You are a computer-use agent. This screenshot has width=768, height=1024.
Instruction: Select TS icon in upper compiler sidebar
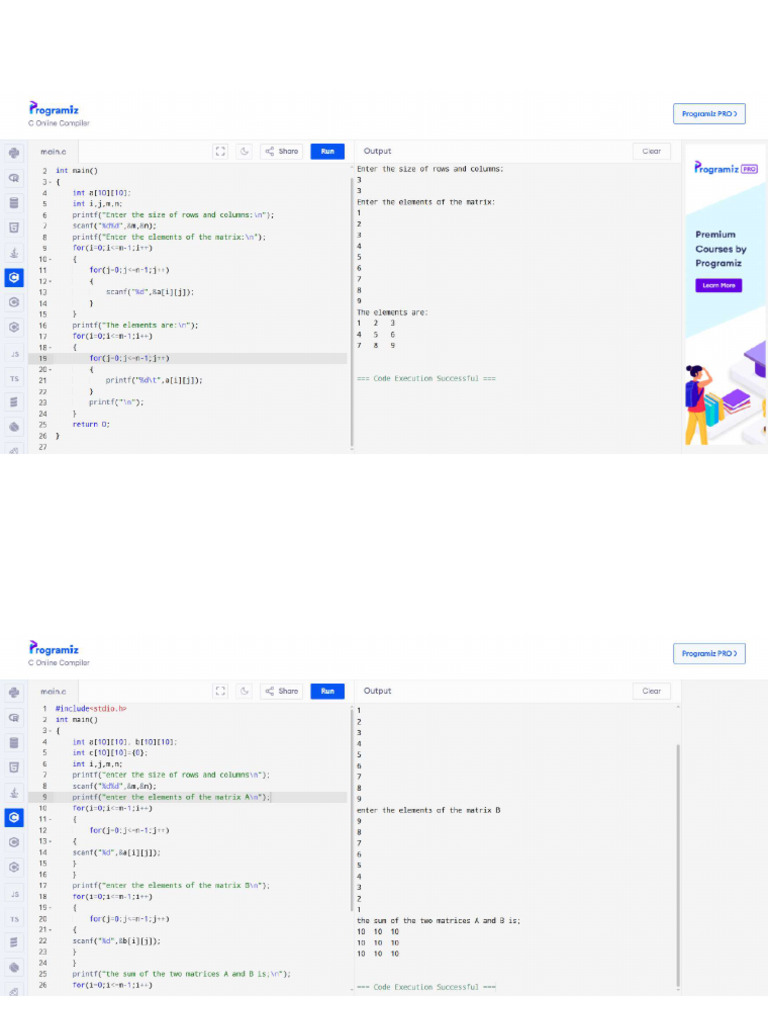(x=14, y=378)
